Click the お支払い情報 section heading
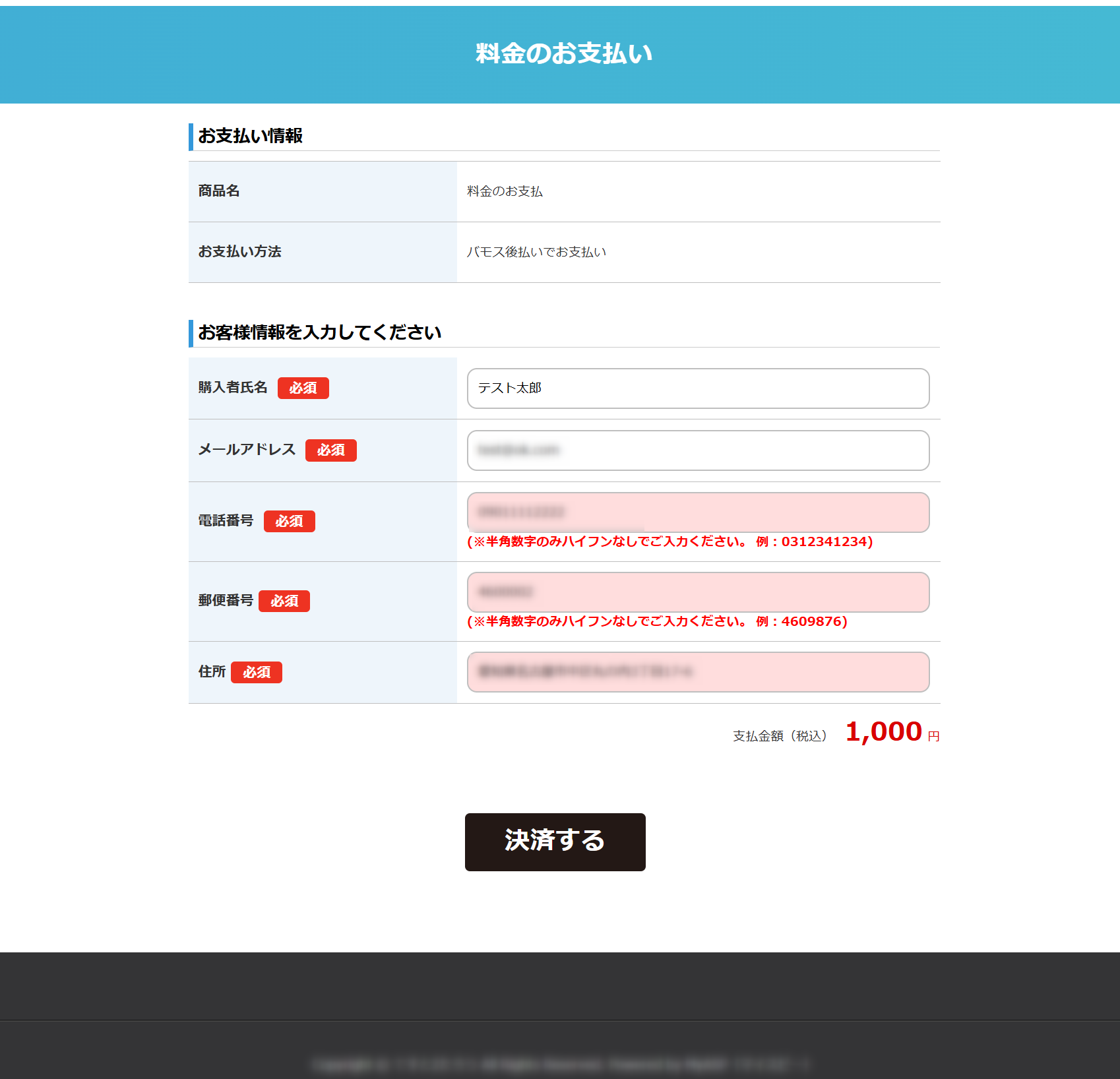1120x1079 pixels. click(250, 136)
